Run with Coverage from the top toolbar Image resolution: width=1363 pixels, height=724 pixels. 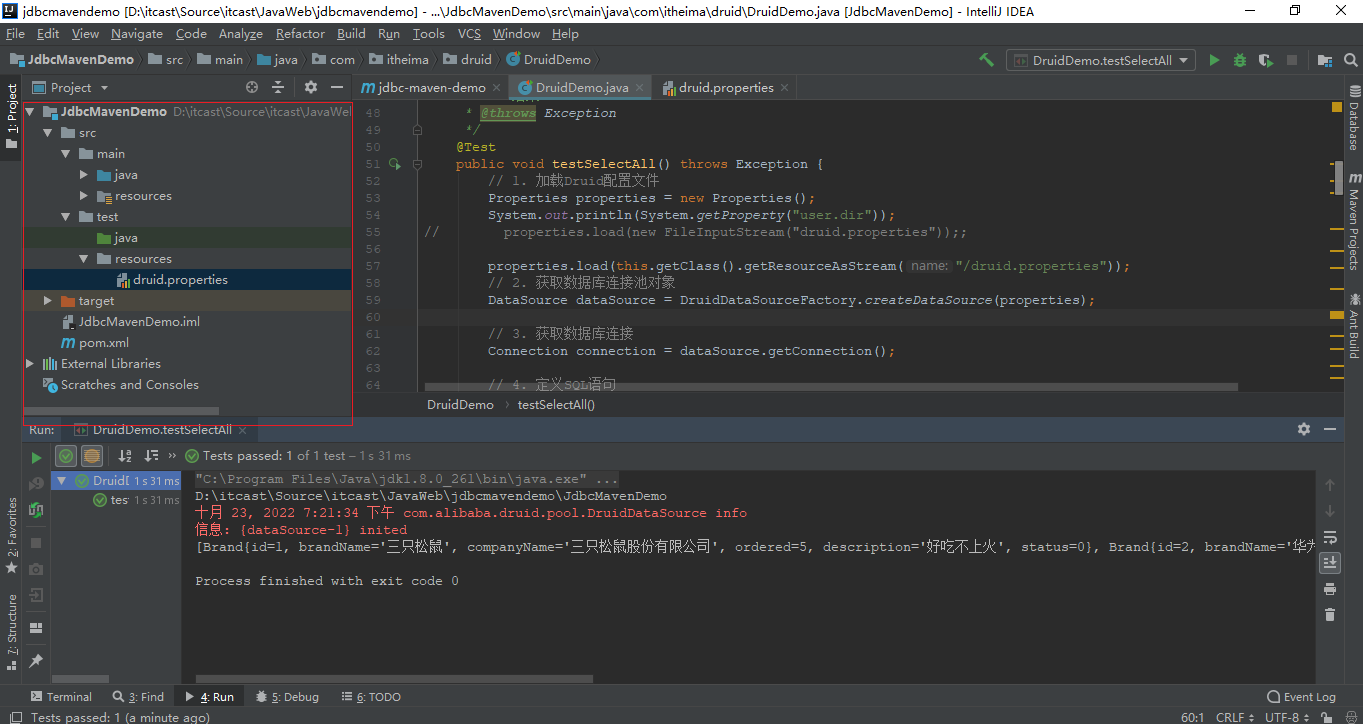coord(1265,60)
